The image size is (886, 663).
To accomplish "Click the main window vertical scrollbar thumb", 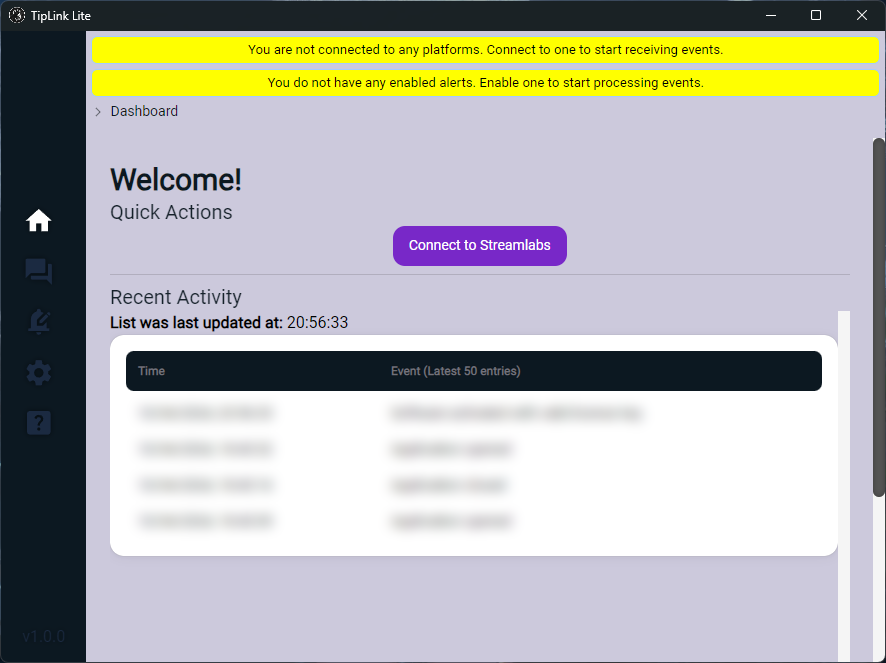I will click(879, 317).
